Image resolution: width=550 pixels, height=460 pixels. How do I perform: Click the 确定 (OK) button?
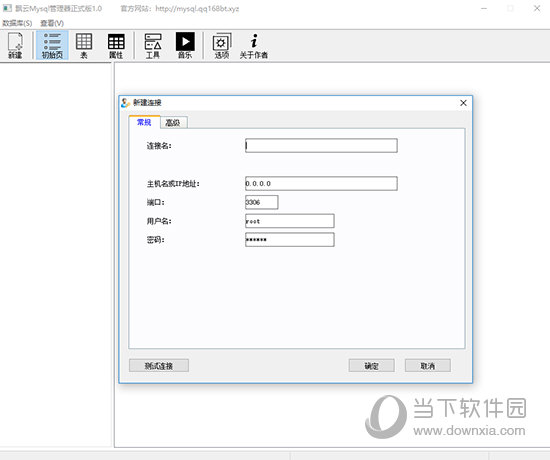point(371,366)
